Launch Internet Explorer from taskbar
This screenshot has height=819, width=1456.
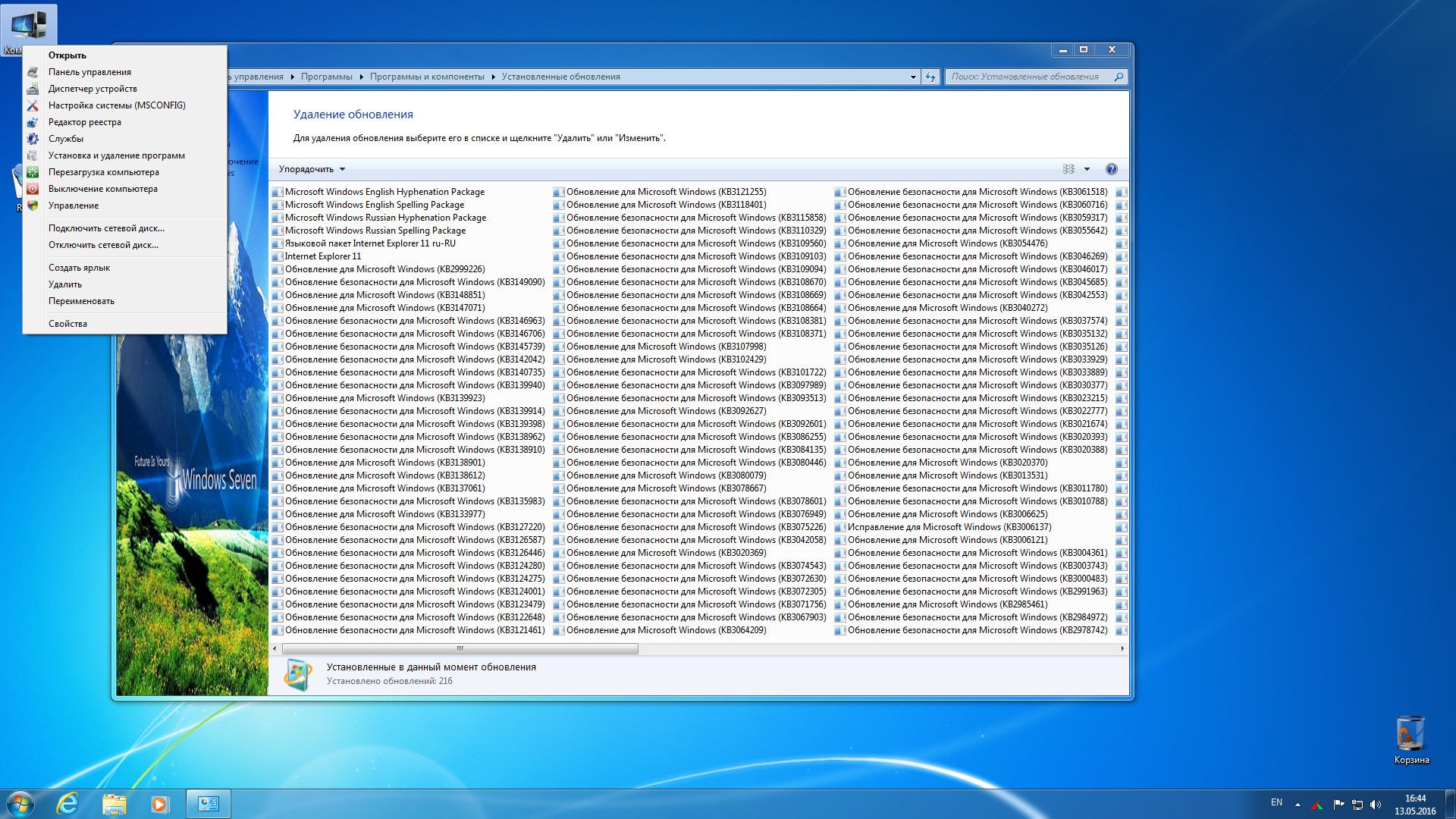pyautogui.click(x=67, y=804)
